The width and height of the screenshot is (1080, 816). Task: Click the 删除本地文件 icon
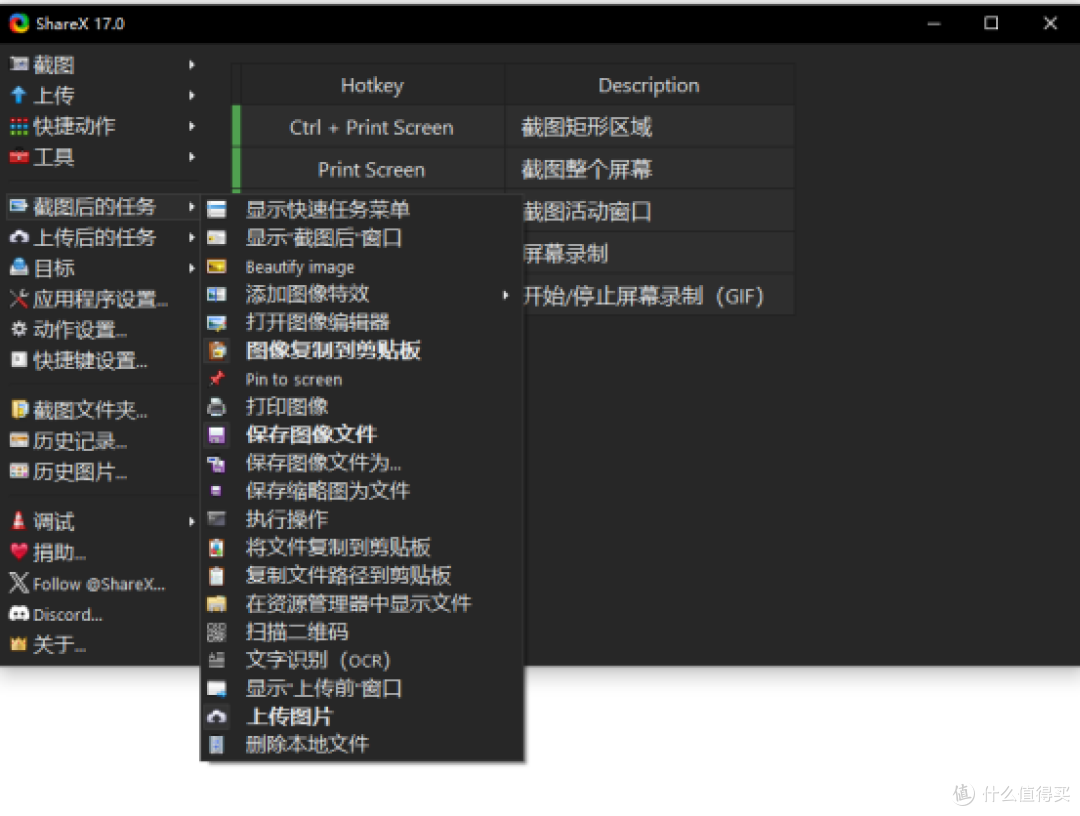(x=216, y=744)
